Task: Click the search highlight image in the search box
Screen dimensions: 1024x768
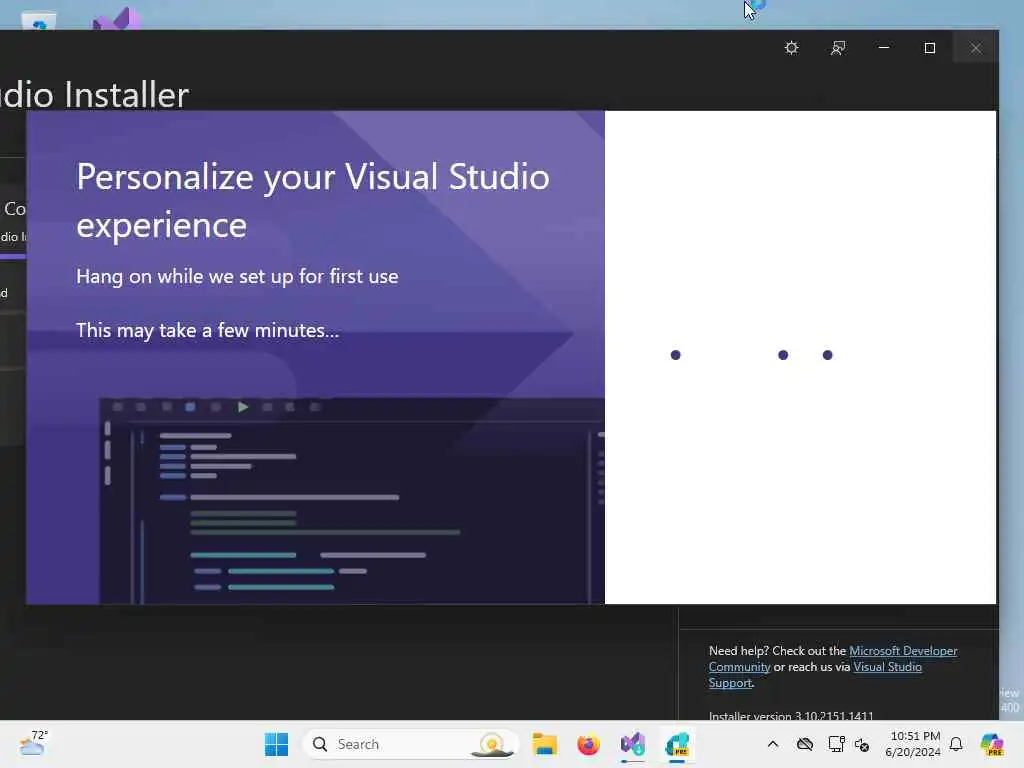Action: (x=492, y=744)
